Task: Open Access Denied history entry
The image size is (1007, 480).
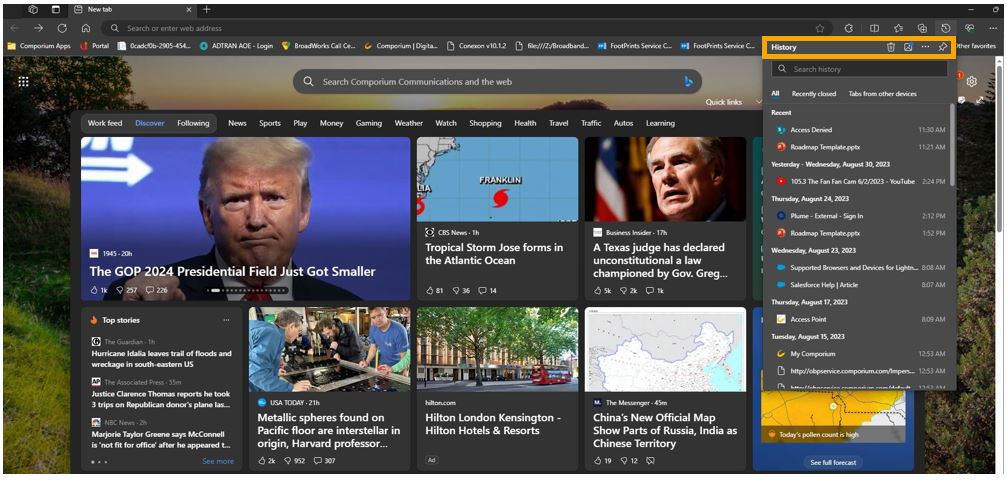Action: [x=859, y=130]
